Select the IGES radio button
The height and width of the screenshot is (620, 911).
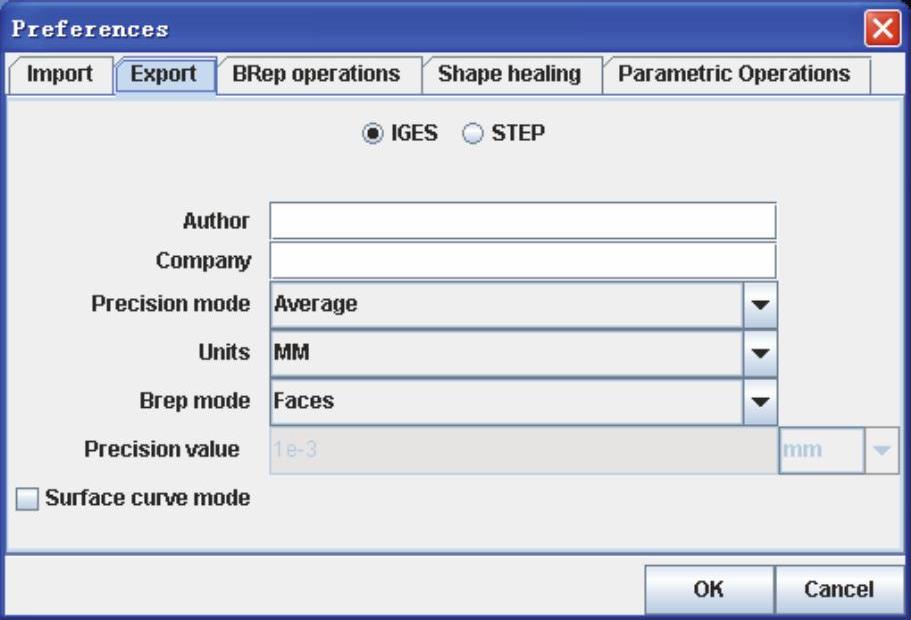[x=373, y=134]
